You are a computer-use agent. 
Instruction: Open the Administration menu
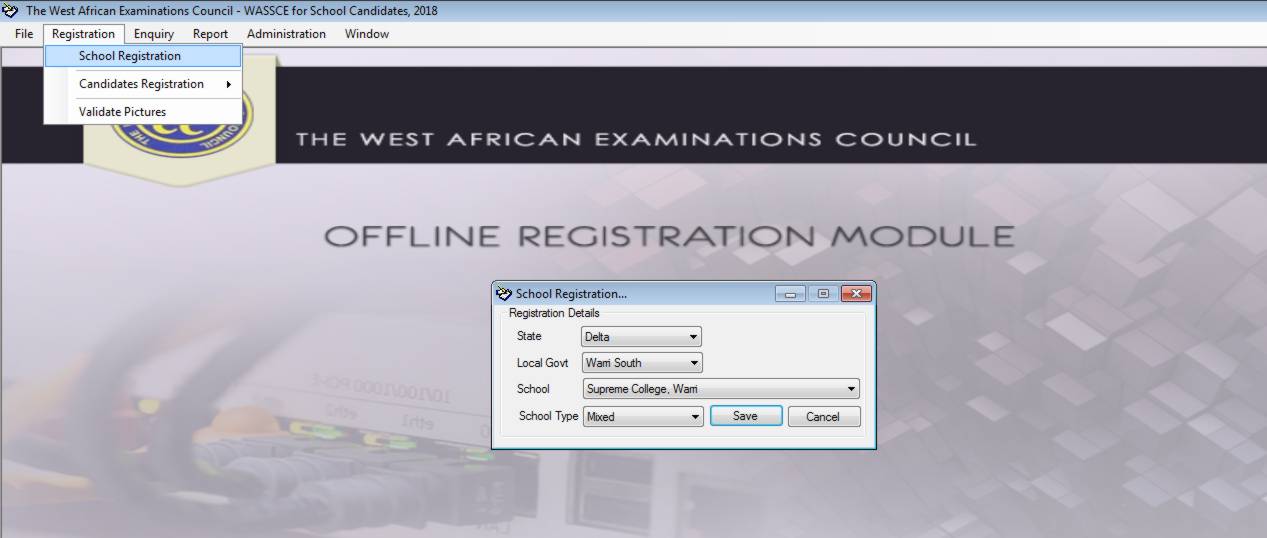point(286,34)
